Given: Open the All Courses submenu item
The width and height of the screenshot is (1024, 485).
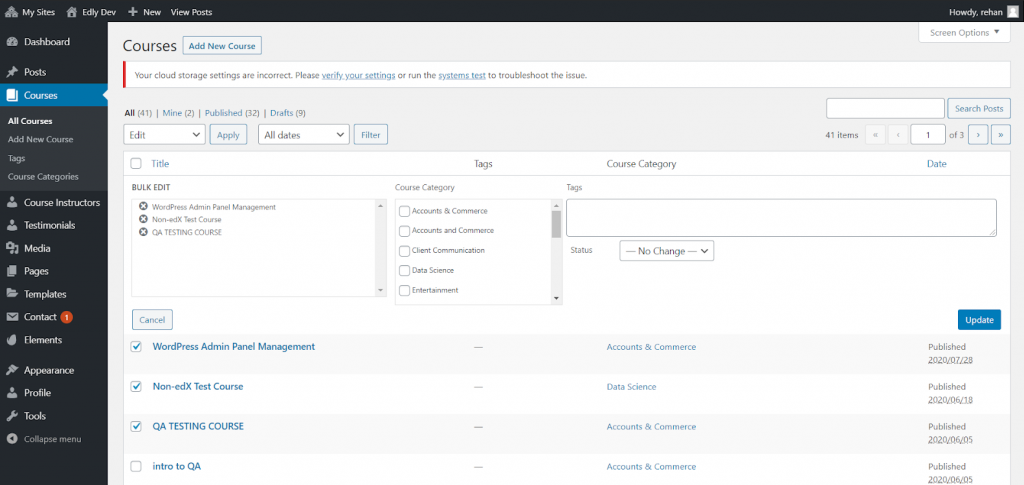Looking at the screenshot, I should (30, 121).
